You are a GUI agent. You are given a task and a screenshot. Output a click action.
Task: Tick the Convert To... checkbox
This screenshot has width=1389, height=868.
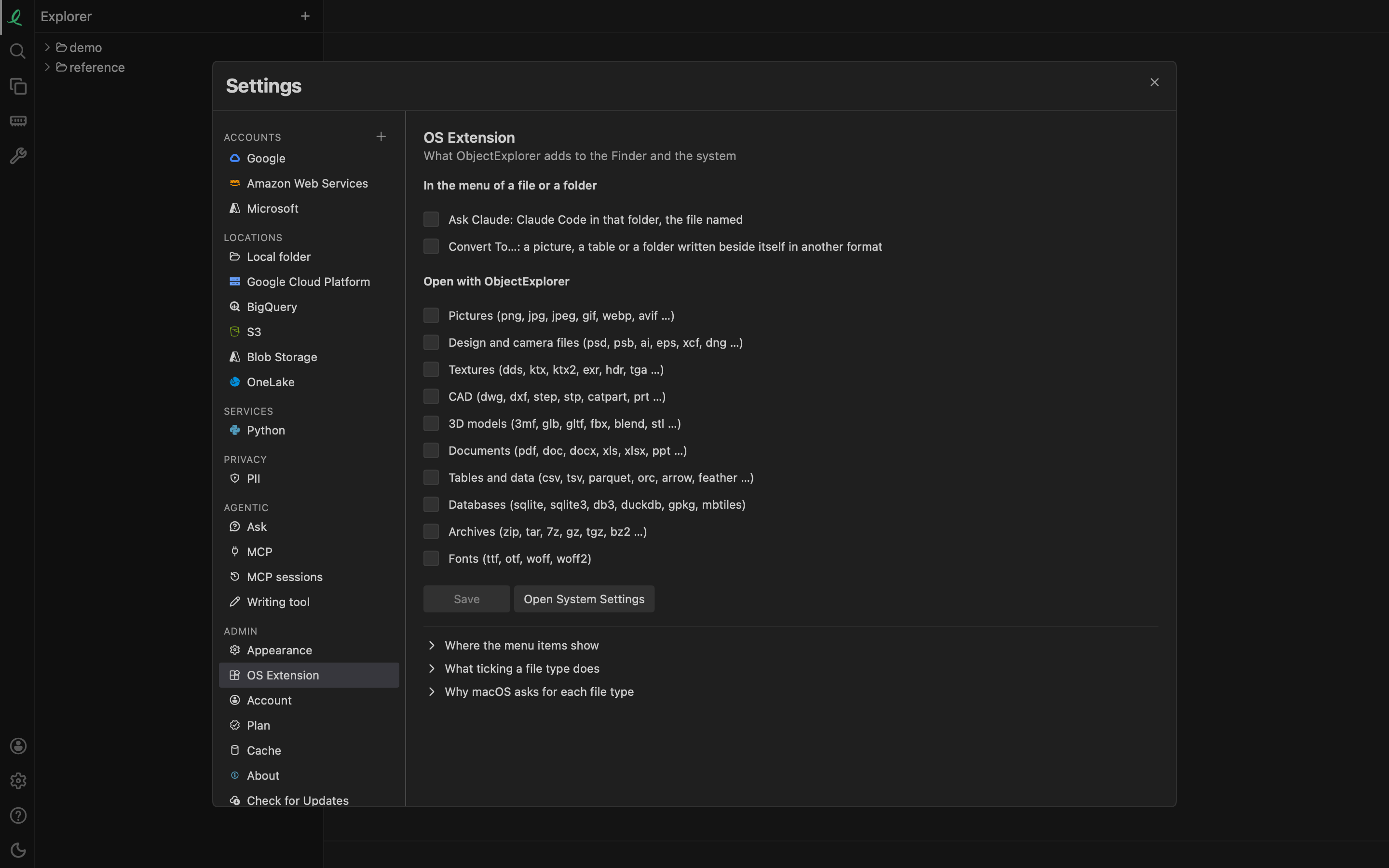click(431, 246)
